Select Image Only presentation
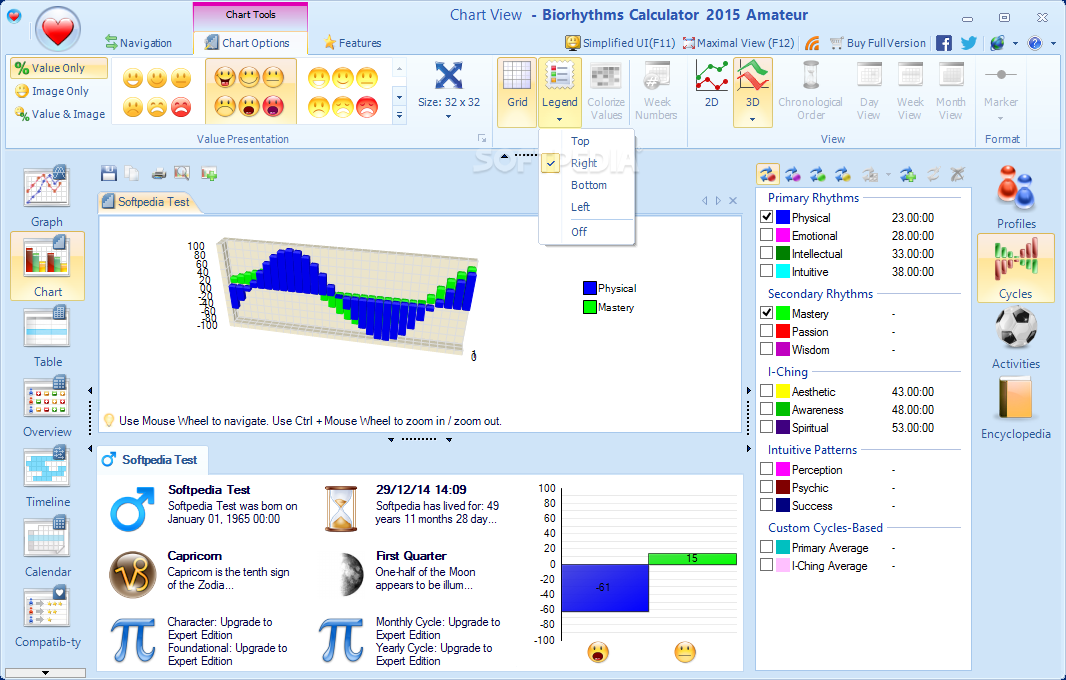This screenshot has height=680, width=1066. click(x=59, y=91)
